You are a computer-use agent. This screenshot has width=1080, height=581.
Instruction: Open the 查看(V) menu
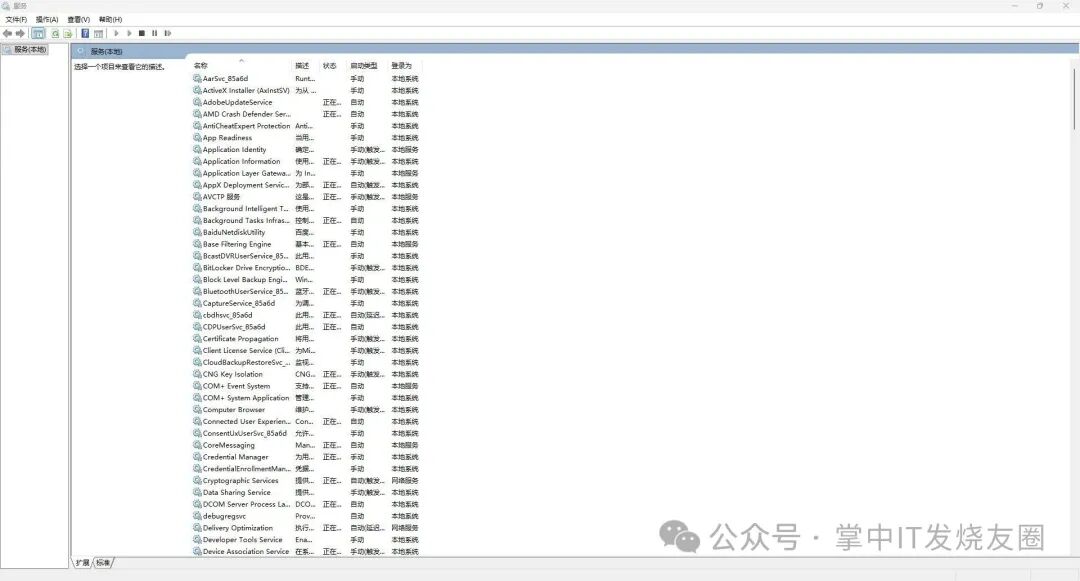(78, 19)
